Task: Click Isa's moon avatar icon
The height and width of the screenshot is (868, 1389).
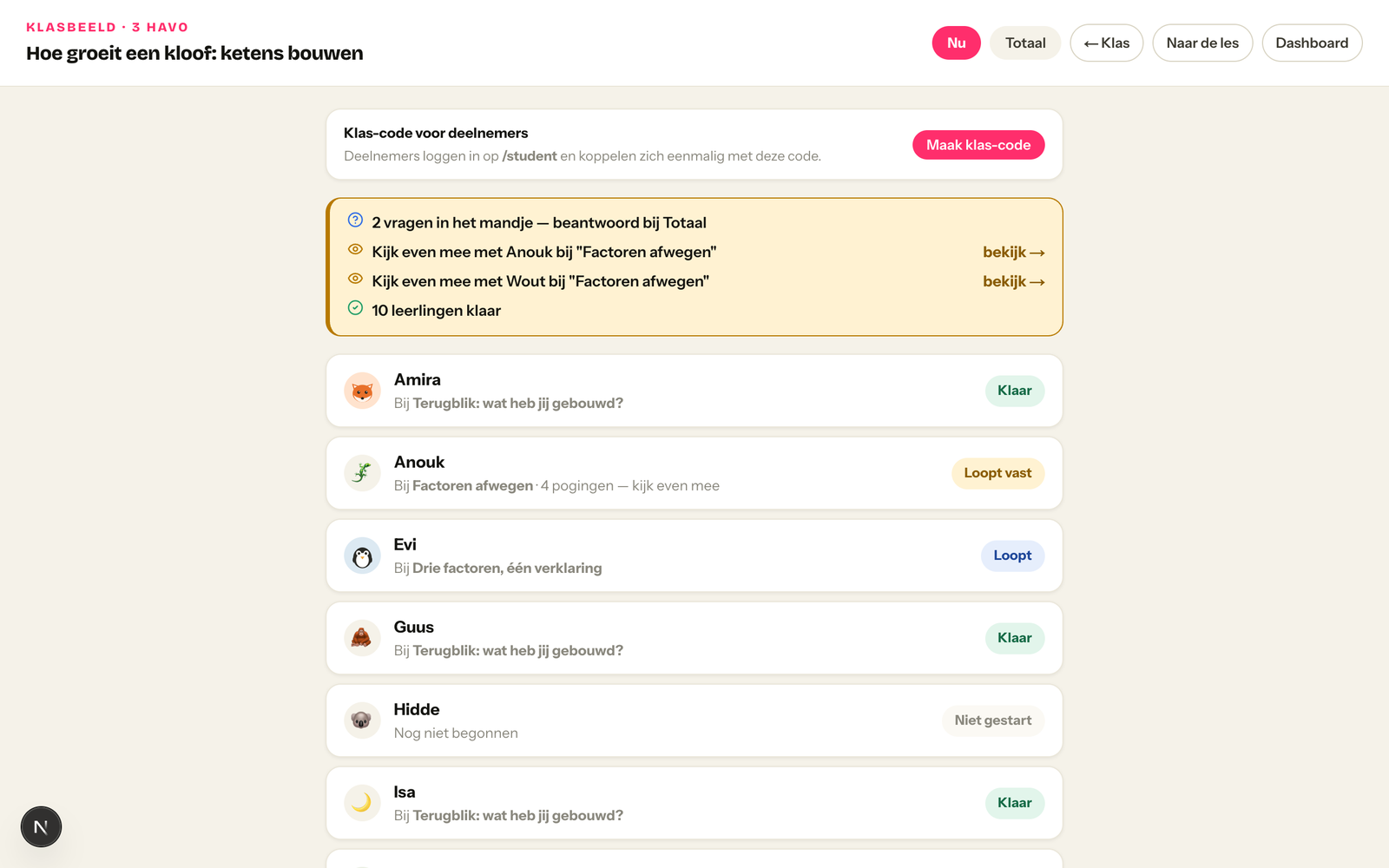Action: [362, 803]
